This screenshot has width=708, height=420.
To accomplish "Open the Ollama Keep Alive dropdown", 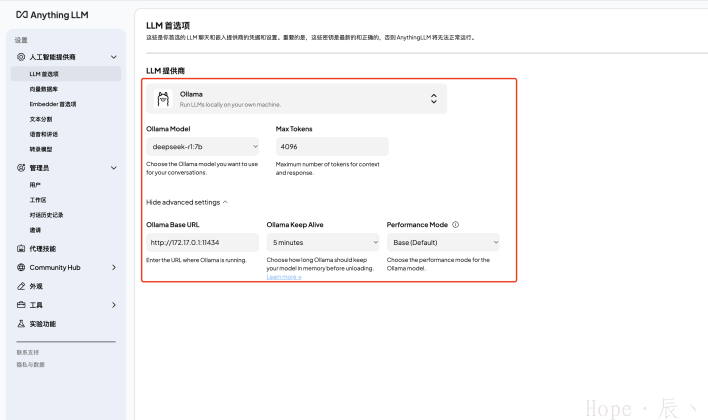I will coord(323,243).
